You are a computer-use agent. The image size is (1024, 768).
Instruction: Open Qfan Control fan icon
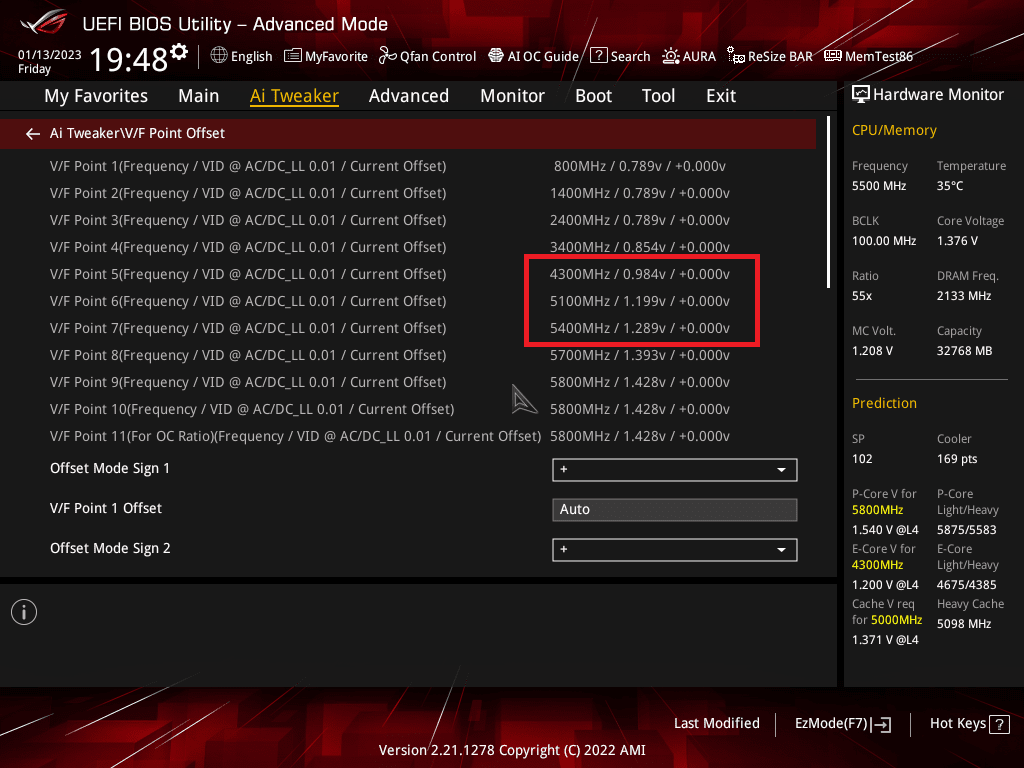(x=388, y=56)
